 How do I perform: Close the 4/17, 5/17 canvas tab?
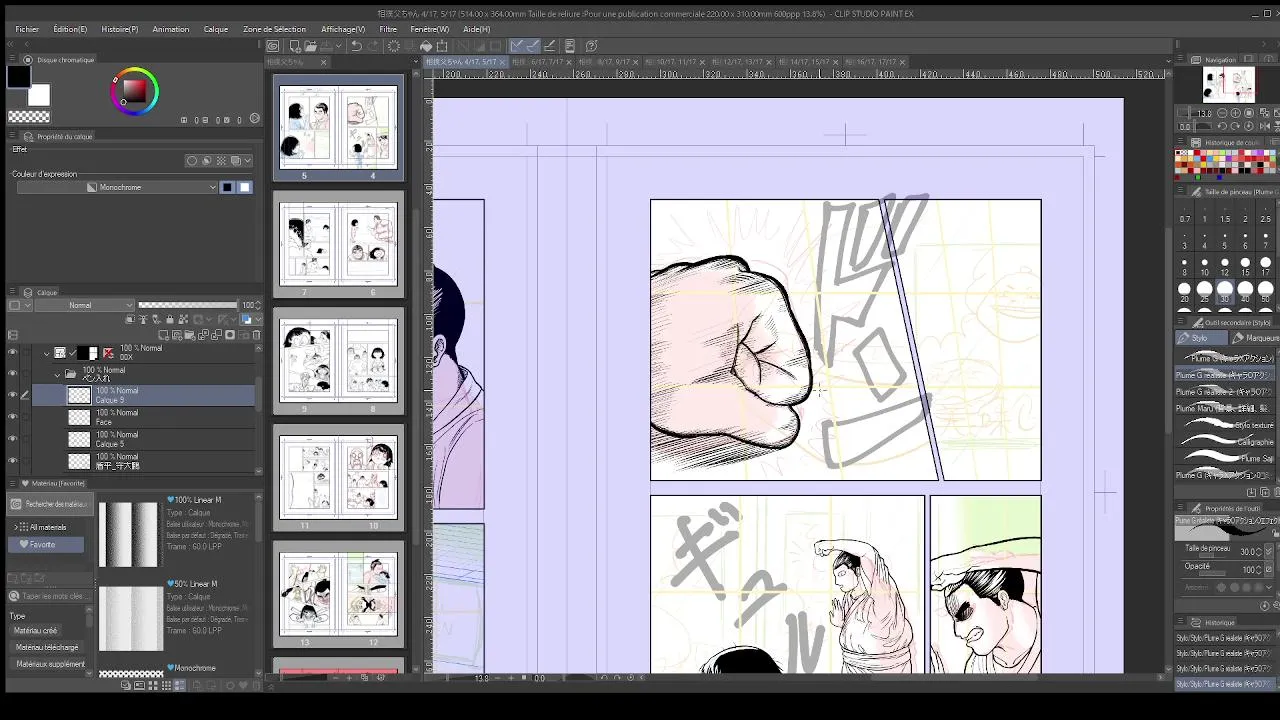503,62
